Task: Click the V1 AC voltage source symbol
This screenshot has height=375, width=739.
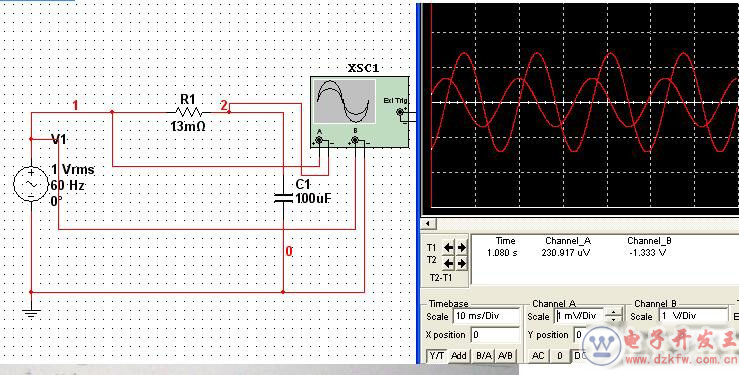Action: click(x=31, y=184)
